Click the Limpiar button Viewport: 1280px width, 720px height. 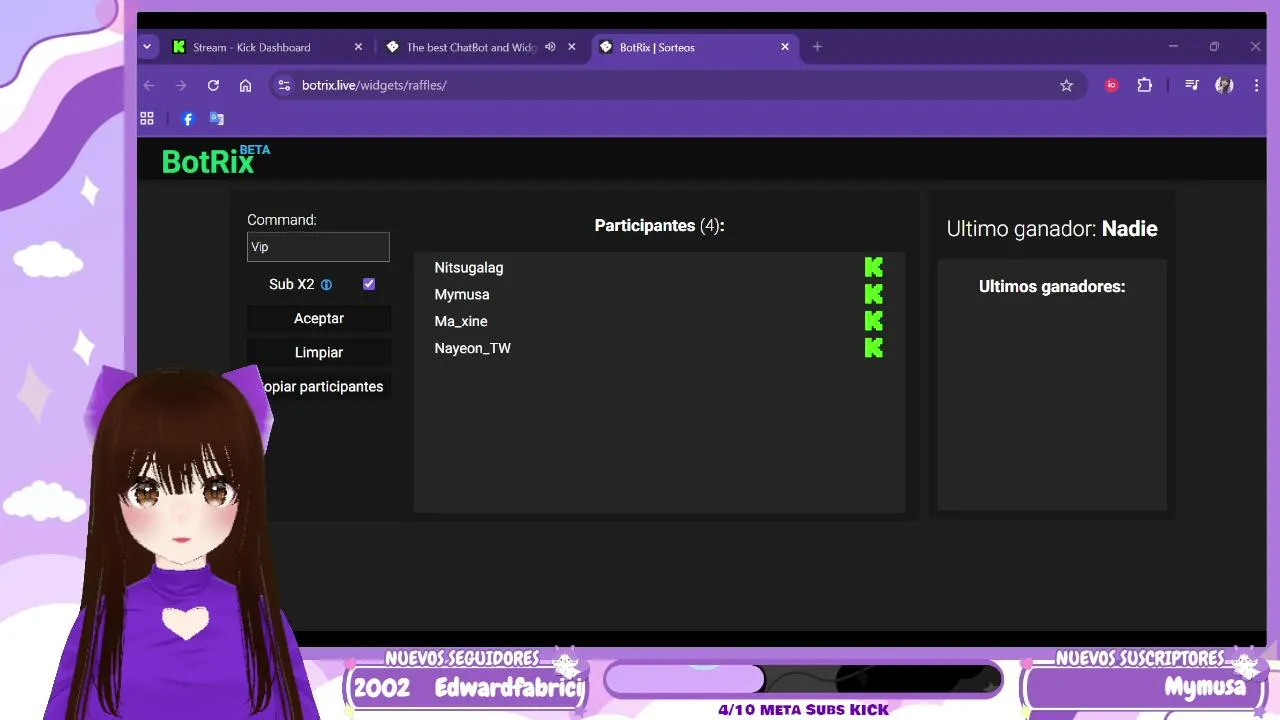(x=318, y=352)
